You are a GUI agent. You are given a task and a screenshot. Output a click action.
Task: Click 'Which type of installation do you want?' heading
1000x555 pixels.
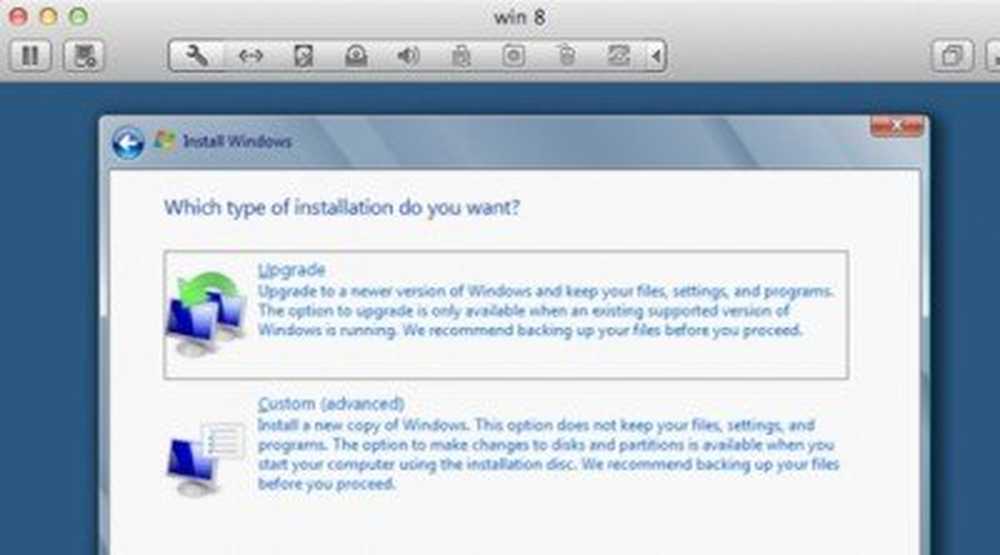click(x=342, y=208)
